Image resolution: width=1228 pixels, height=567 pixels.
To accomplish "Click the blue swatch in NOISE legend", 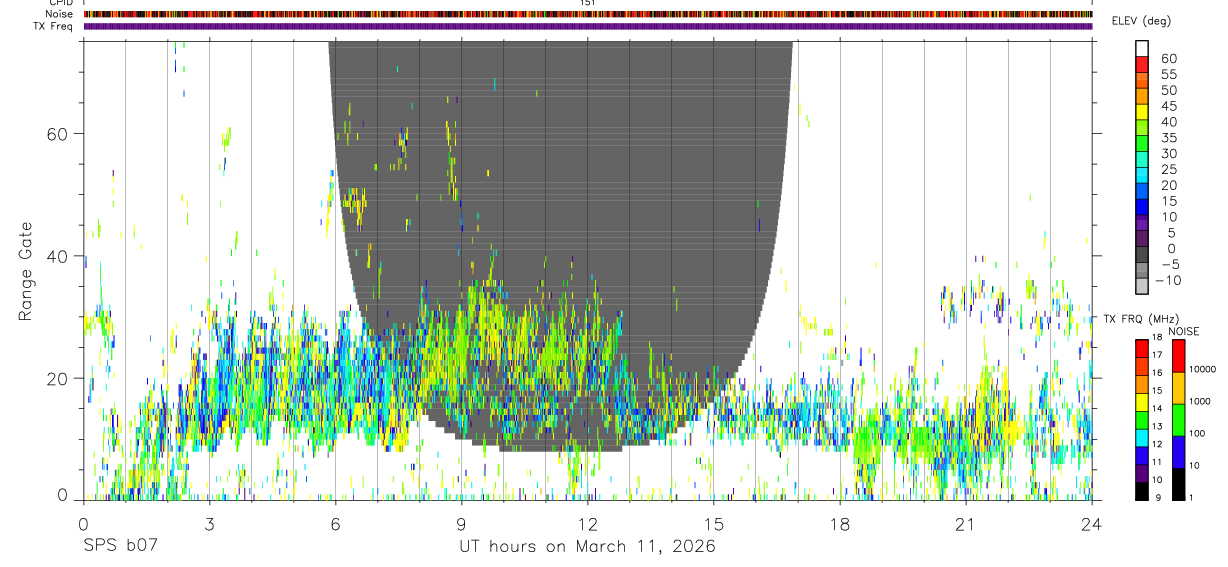I will point(1178,452).
